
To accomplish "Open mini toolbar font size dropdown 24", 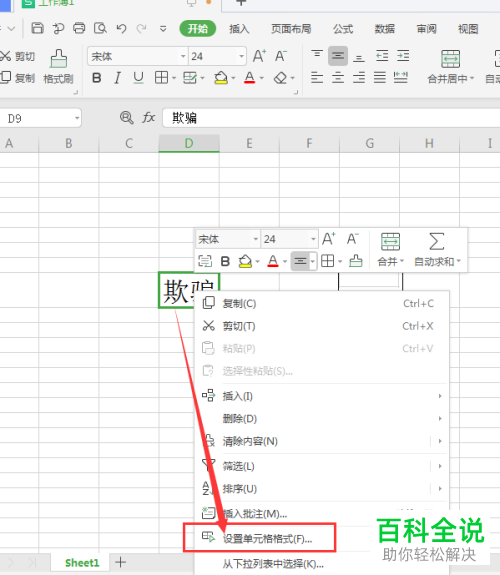I will (313, 239).
